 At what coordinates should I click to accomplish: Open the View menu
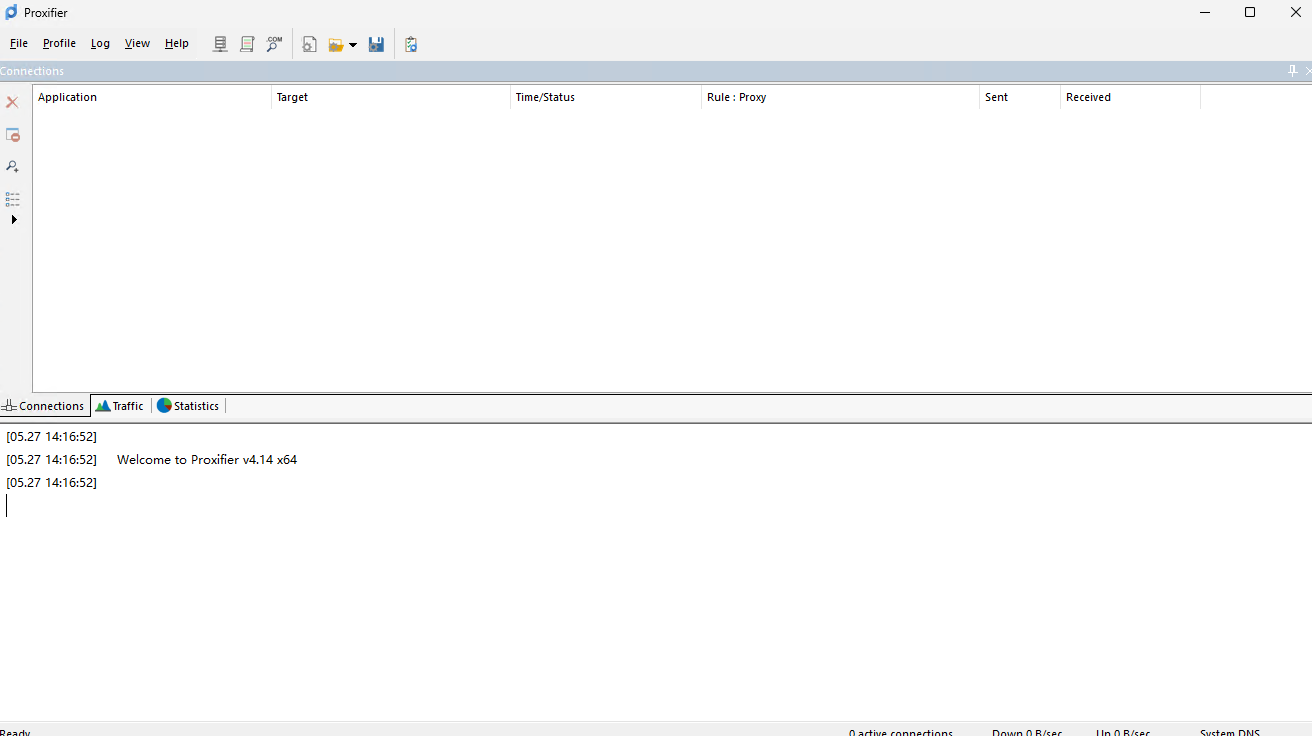click(x=137, y=44)
